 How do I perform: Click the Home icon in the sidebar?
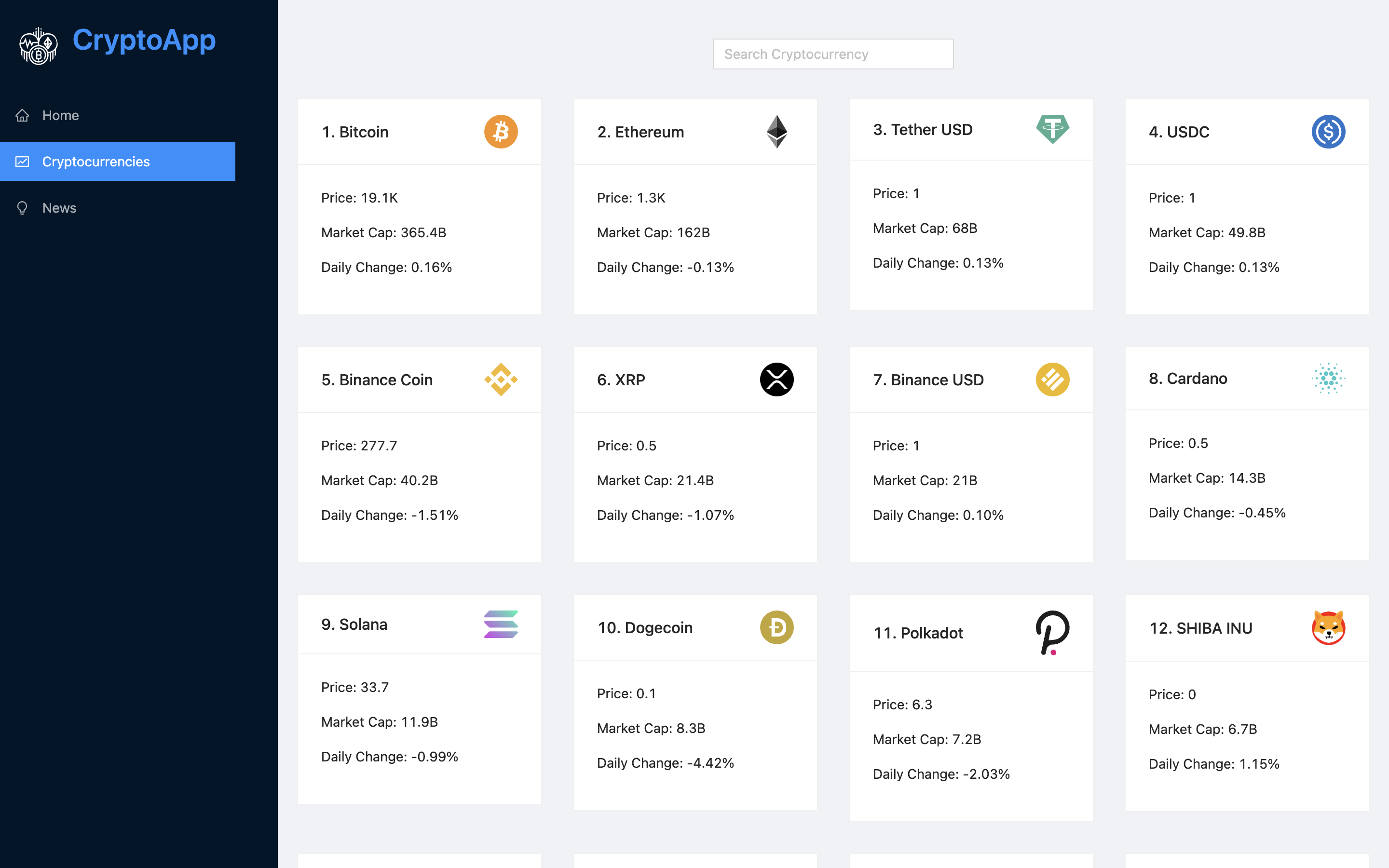(22, 115)
